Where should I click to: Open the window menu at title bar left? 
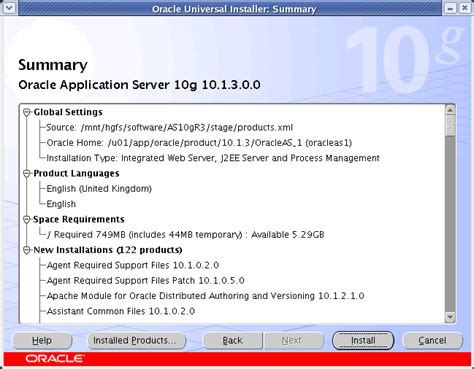point(9,8)
